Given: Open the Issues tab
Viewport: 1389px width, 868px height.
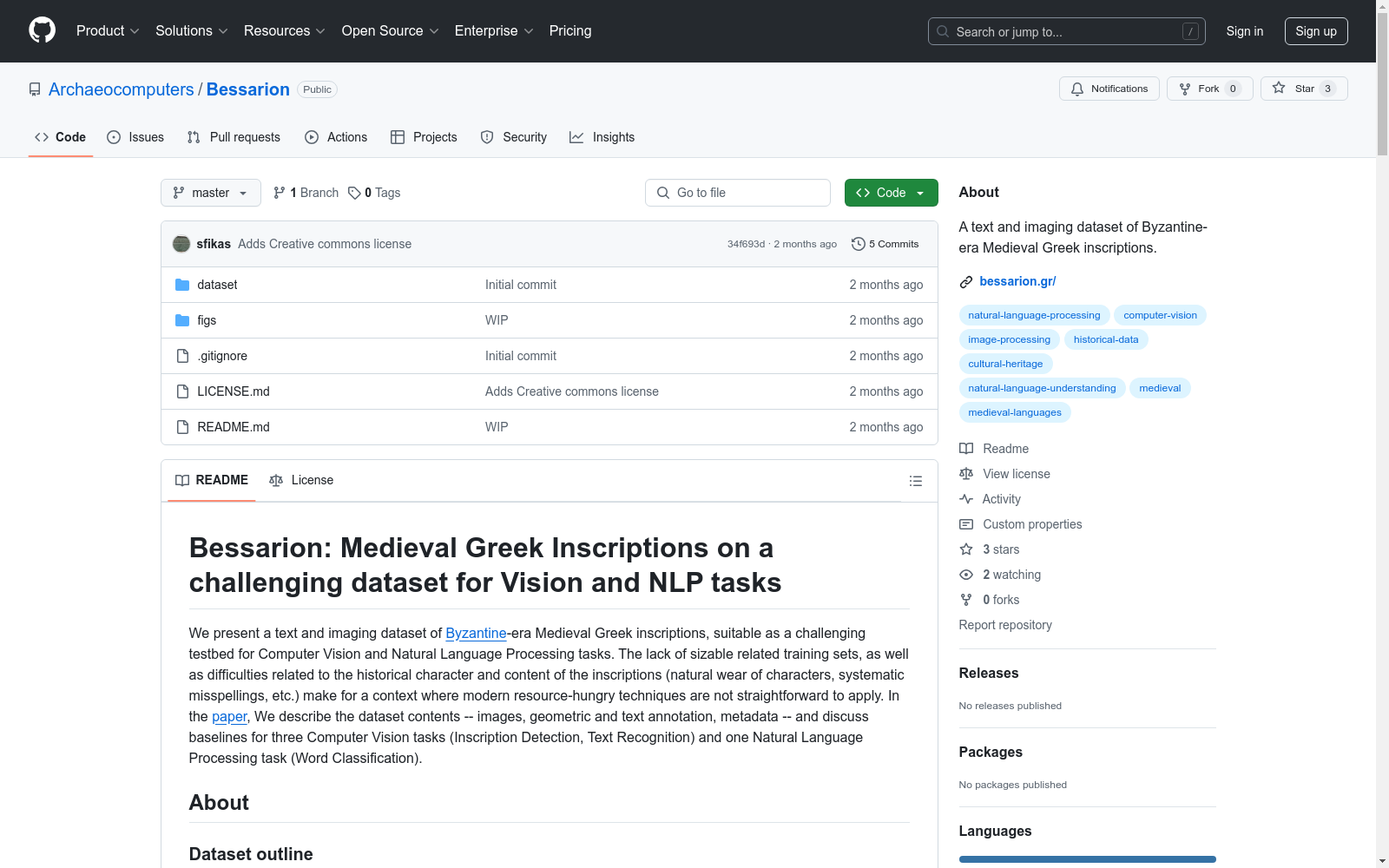Looking at the screenshot, I should pos(135,137).
